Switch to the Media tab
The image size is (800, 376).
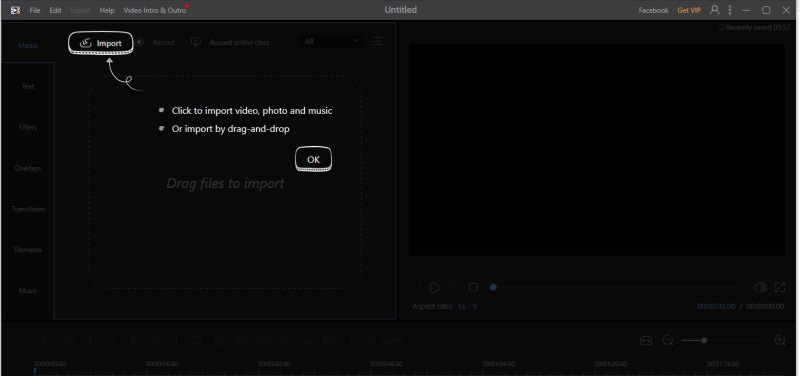pos(28,45)
